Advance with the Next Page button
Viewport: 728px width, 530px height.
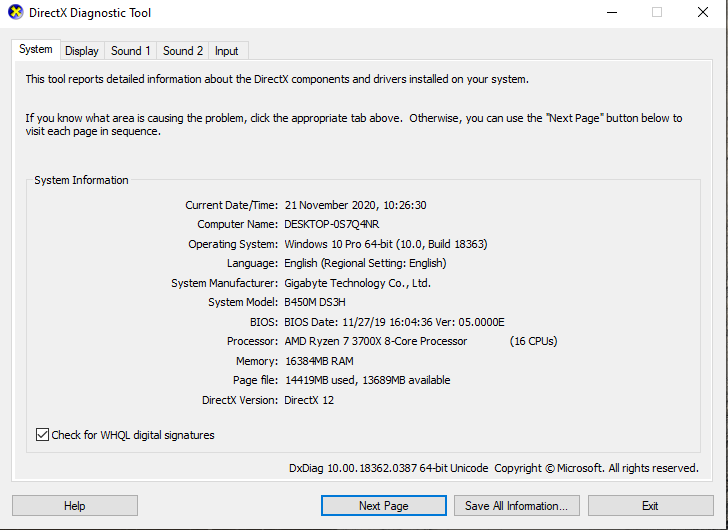pyautogui.click(x=384, y=505)
